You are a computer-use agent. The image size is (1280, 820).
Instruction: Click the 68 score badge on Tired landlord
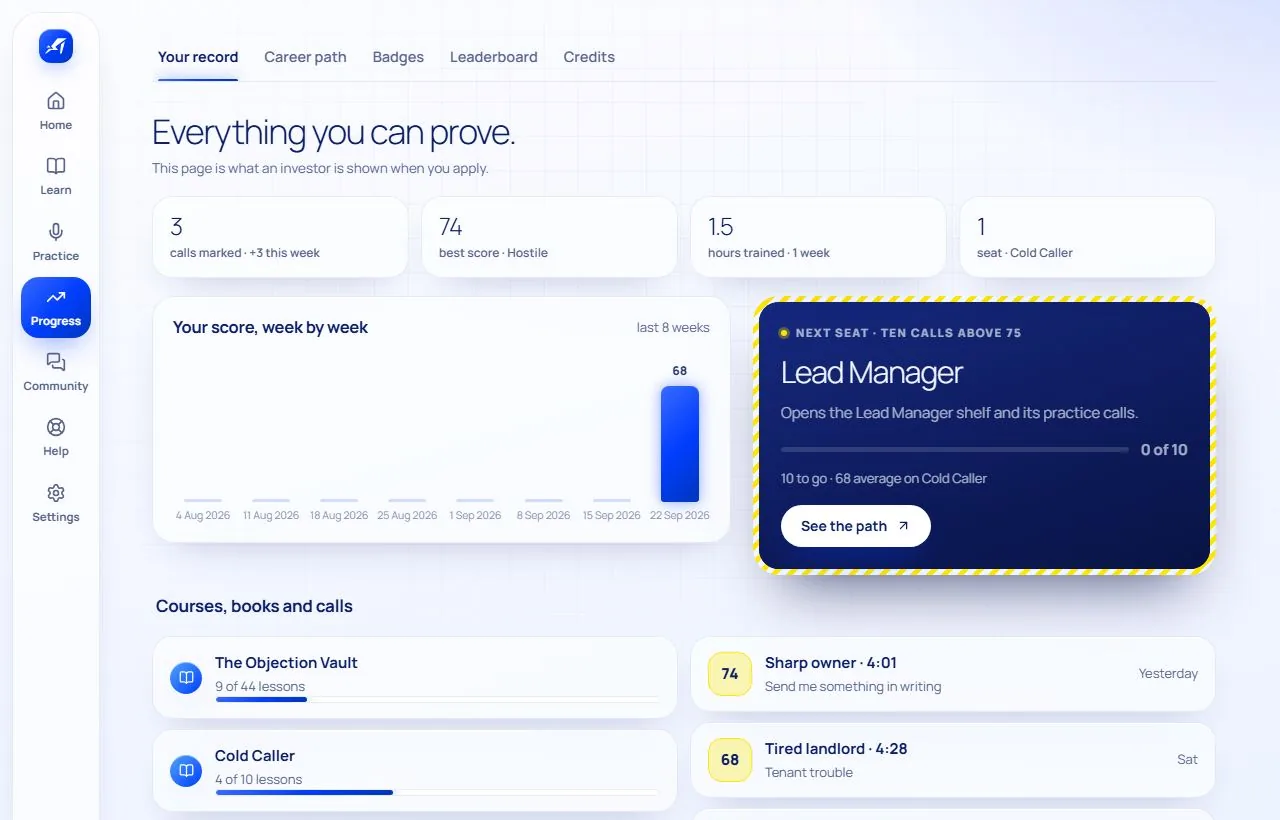(730, 760)
